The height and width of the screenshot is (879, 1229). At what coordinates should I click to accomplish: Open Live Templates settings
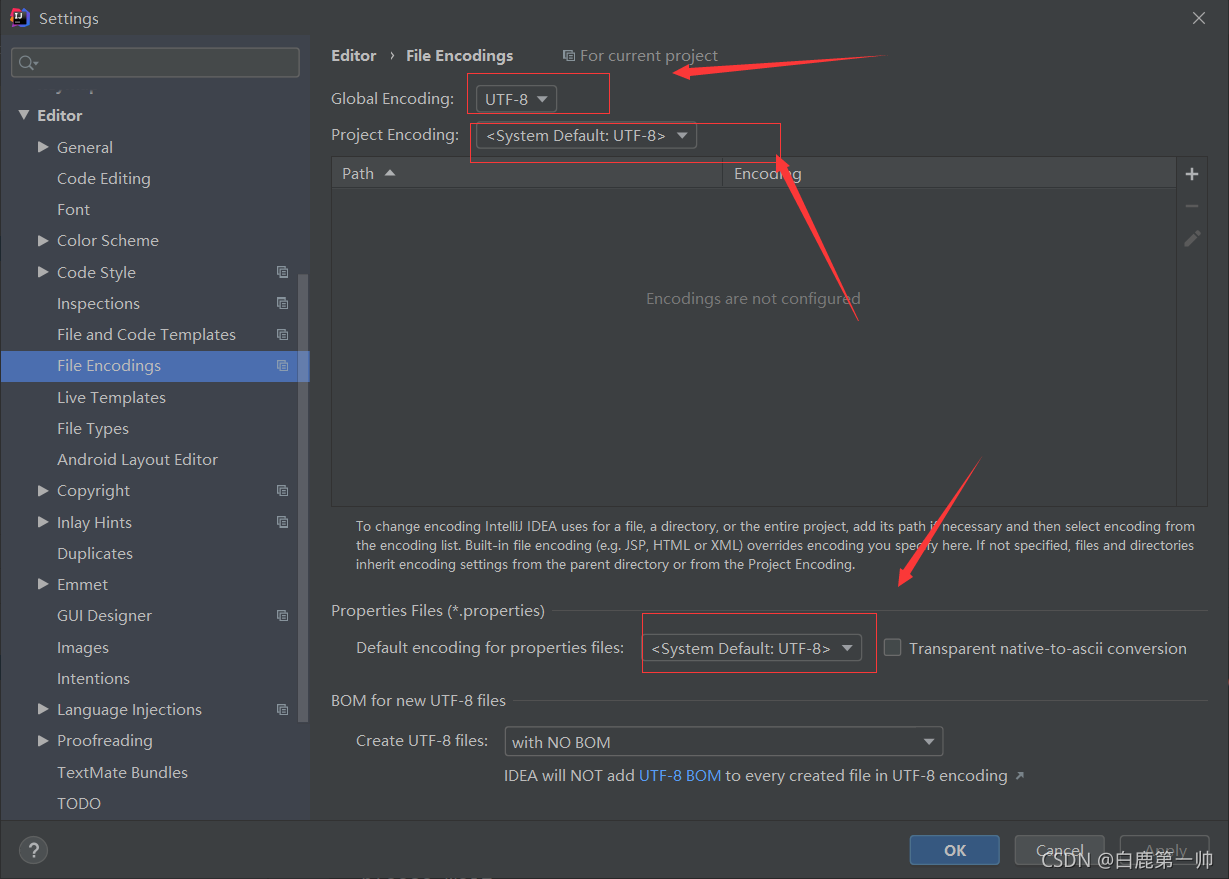pyautogui.click(x=111, y=397)
